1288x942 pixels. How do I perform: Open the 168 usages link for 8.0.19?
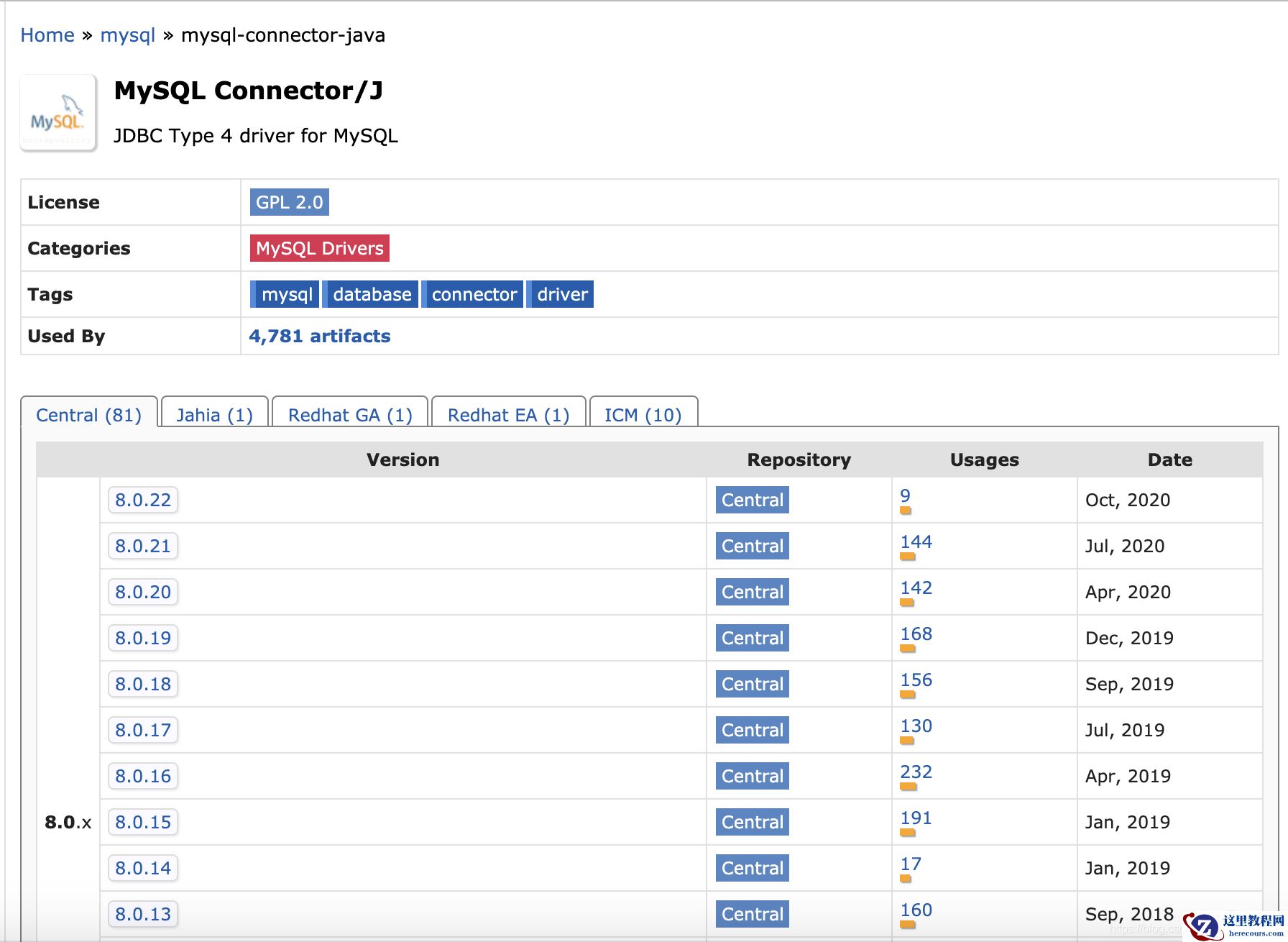(916, 634)
